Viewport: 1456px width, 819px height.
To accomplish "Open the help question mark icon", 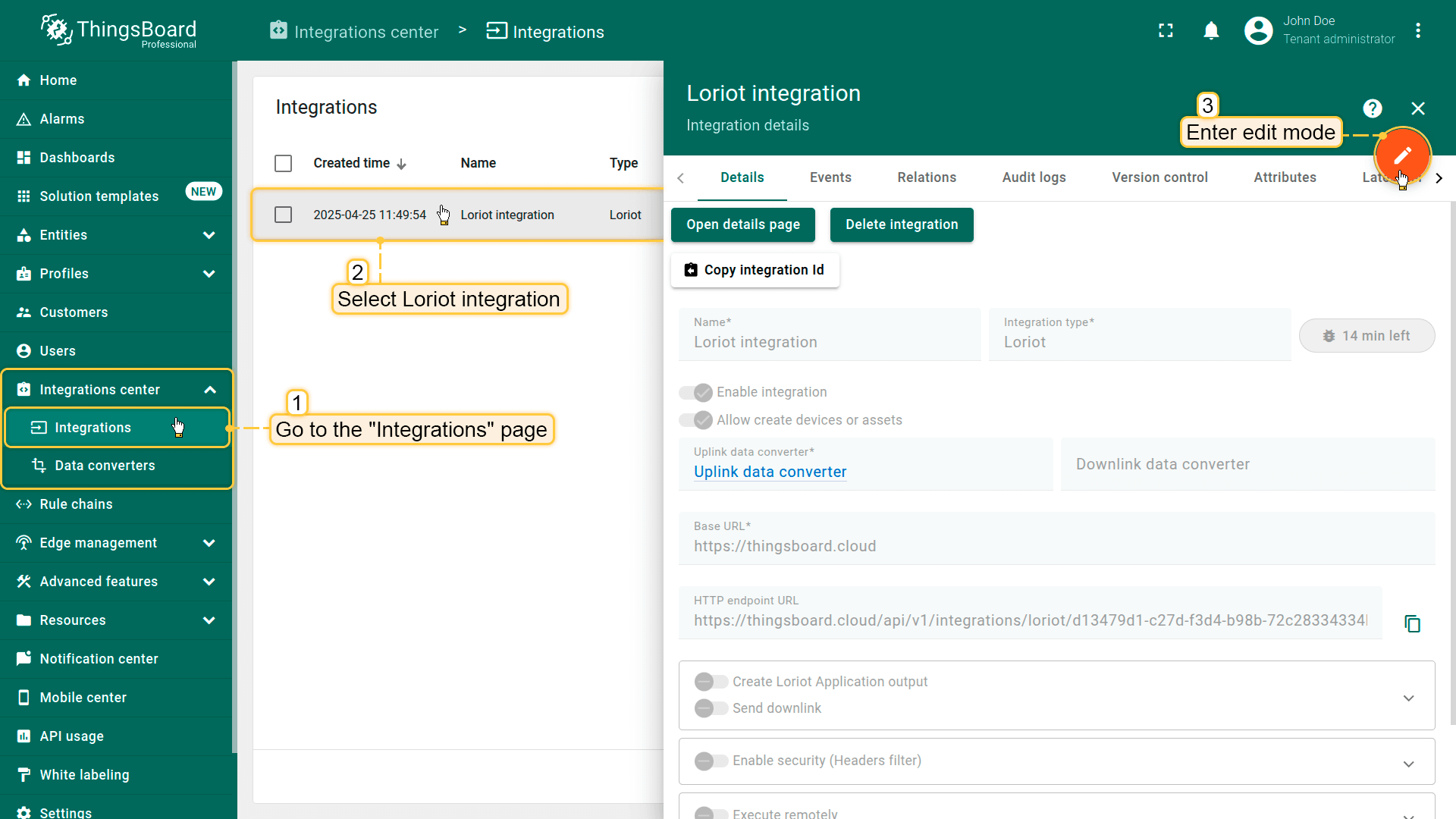I will 1372,108.
